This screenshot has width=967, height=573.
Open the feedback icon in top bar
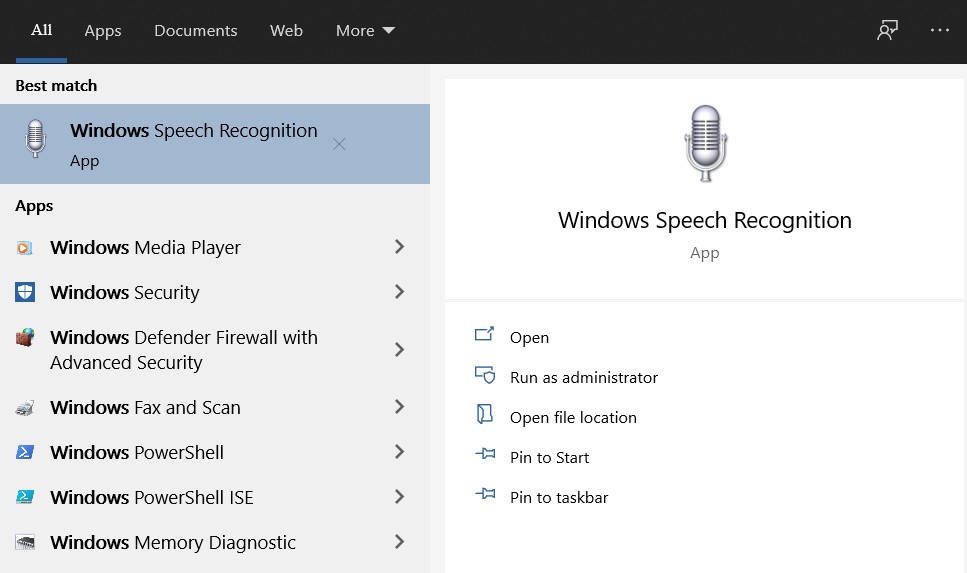[x=887, y=30]
